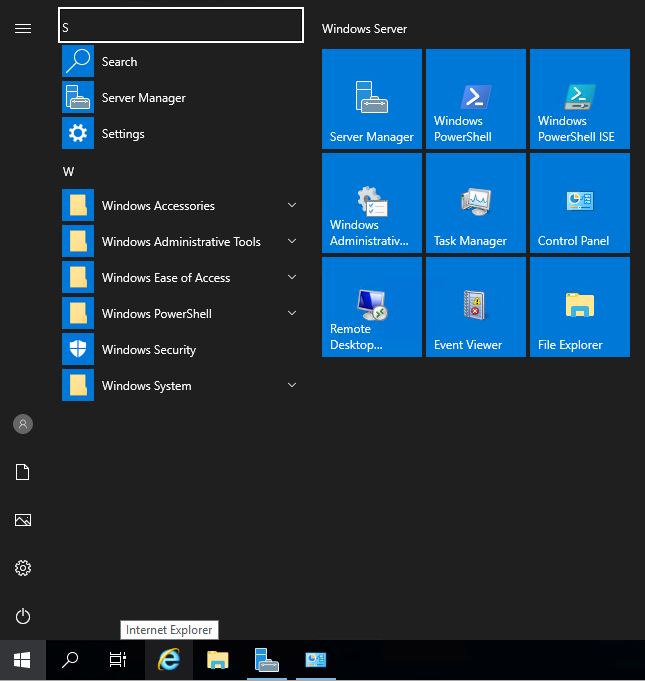This screenshot has height=681, width=645.
Task: Open the Server Manager tile
Action: click(x=372, y=99)
